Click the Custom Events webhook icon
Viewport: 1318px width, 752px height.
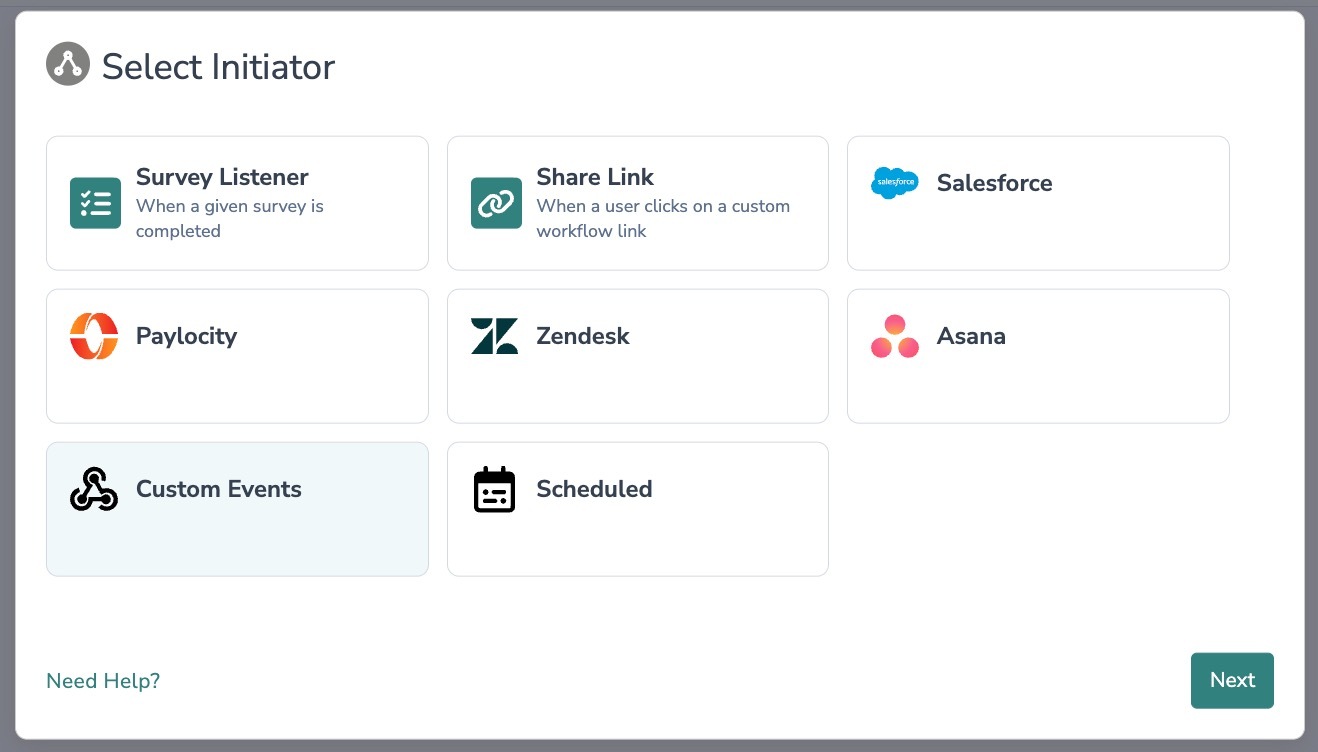94,489
